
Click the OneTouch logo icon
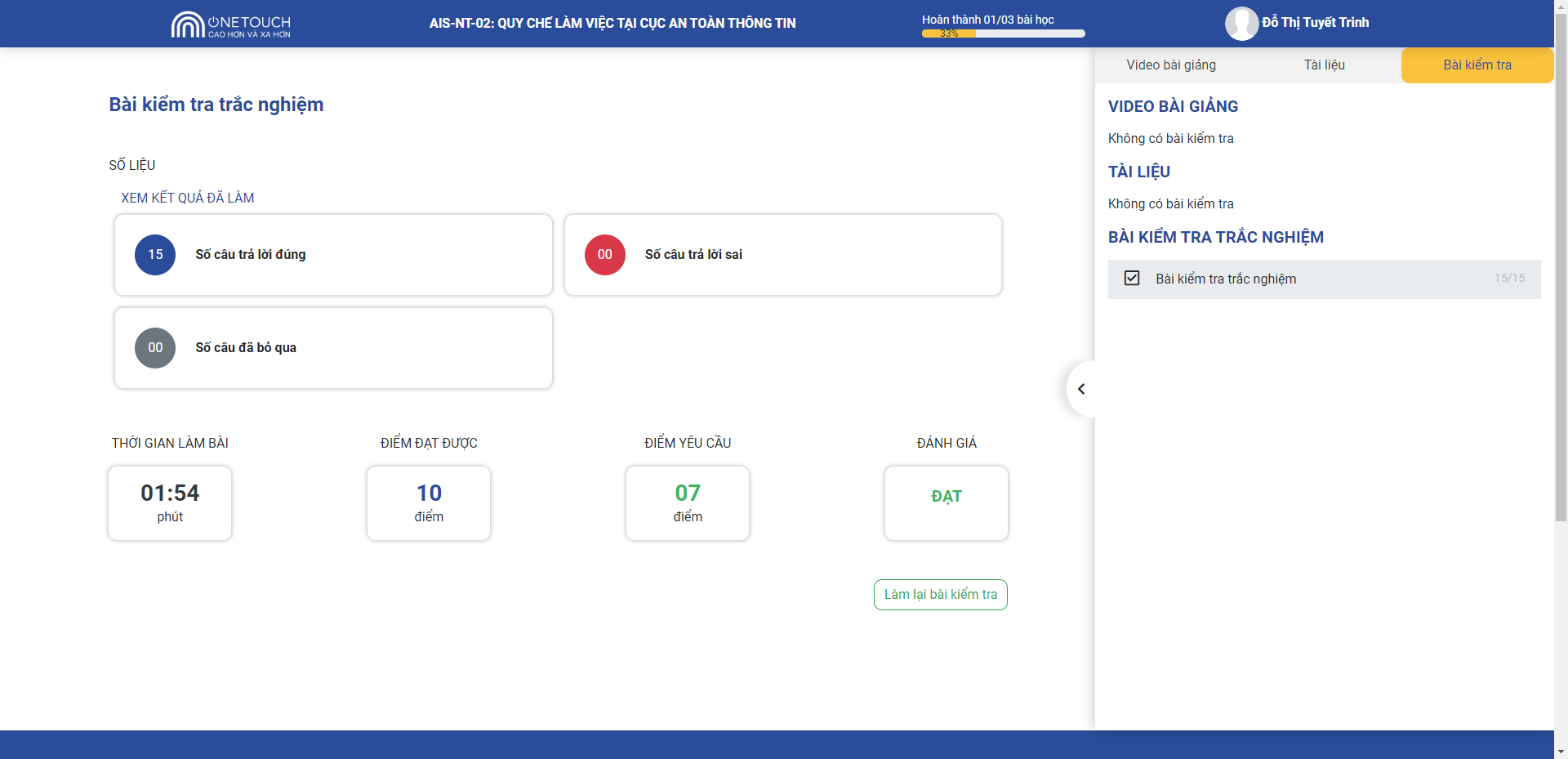point(187,25)
